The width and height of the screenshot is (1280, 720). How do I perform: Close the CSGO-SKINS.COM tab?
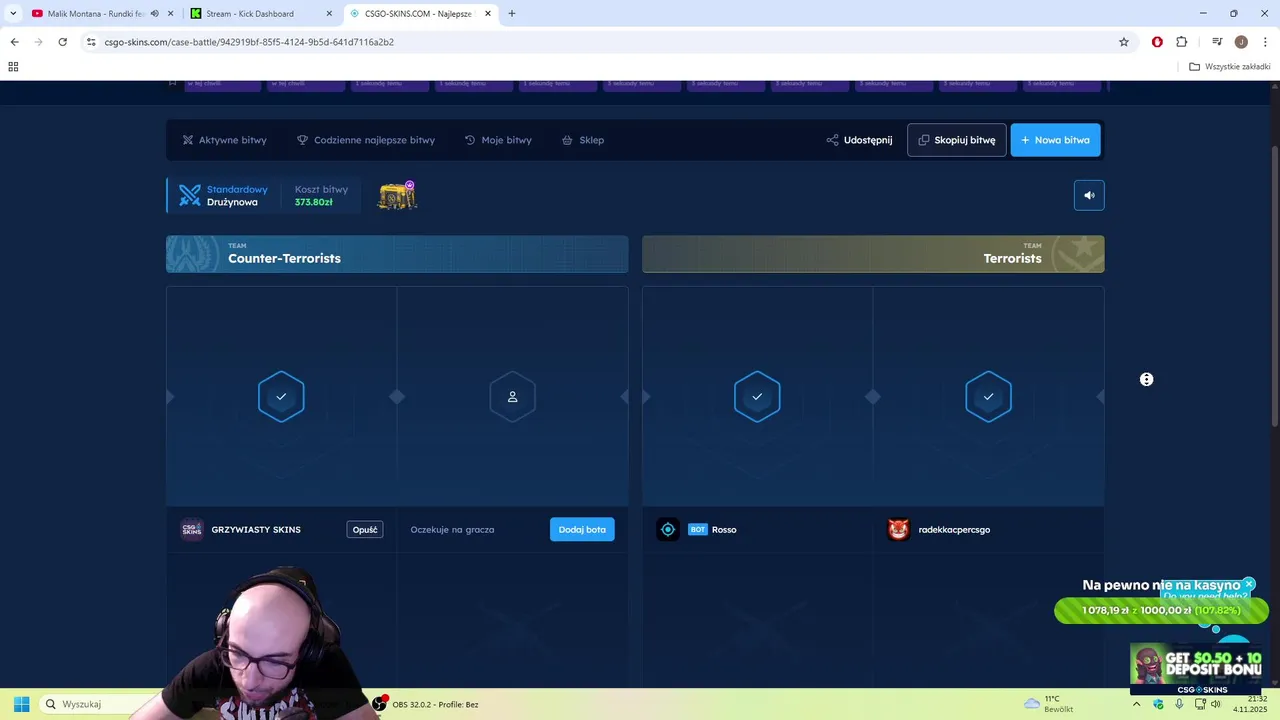(488, 14)
